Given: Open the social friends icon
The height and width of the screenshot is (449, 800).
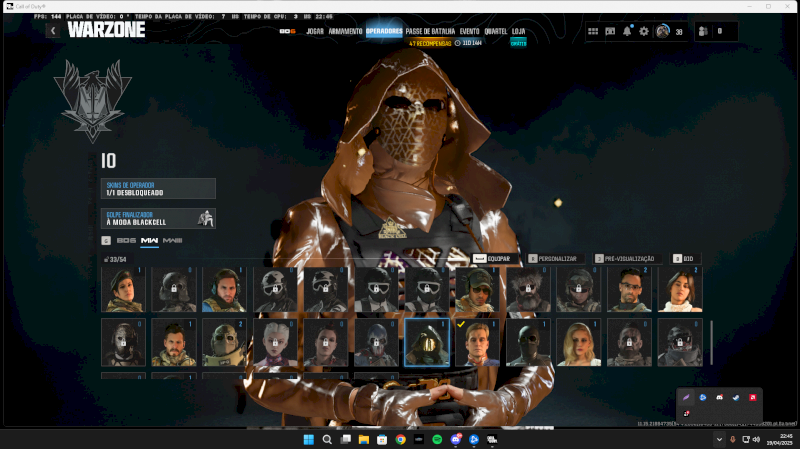Looking at the screenshot, I should click(703, 31).
